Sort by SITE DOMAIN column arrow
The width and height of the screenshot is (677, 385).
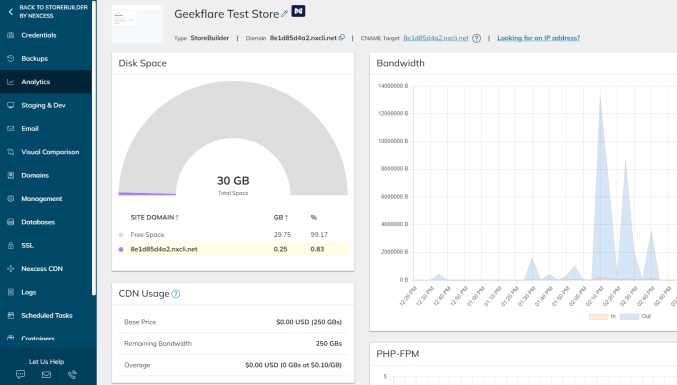click(177, 218)
